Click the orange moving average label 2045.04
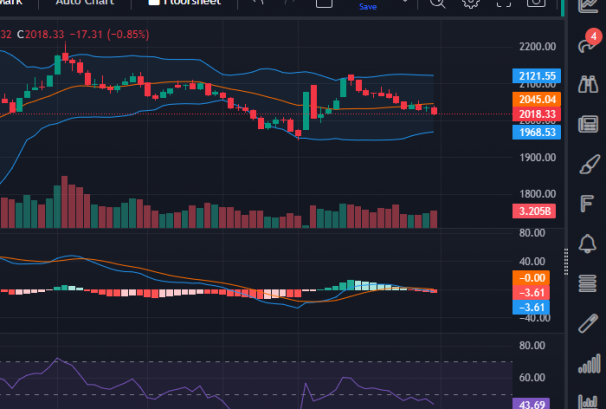Viewport: 606px width, 409px height. pyautogui.click(x=536, y=99)
